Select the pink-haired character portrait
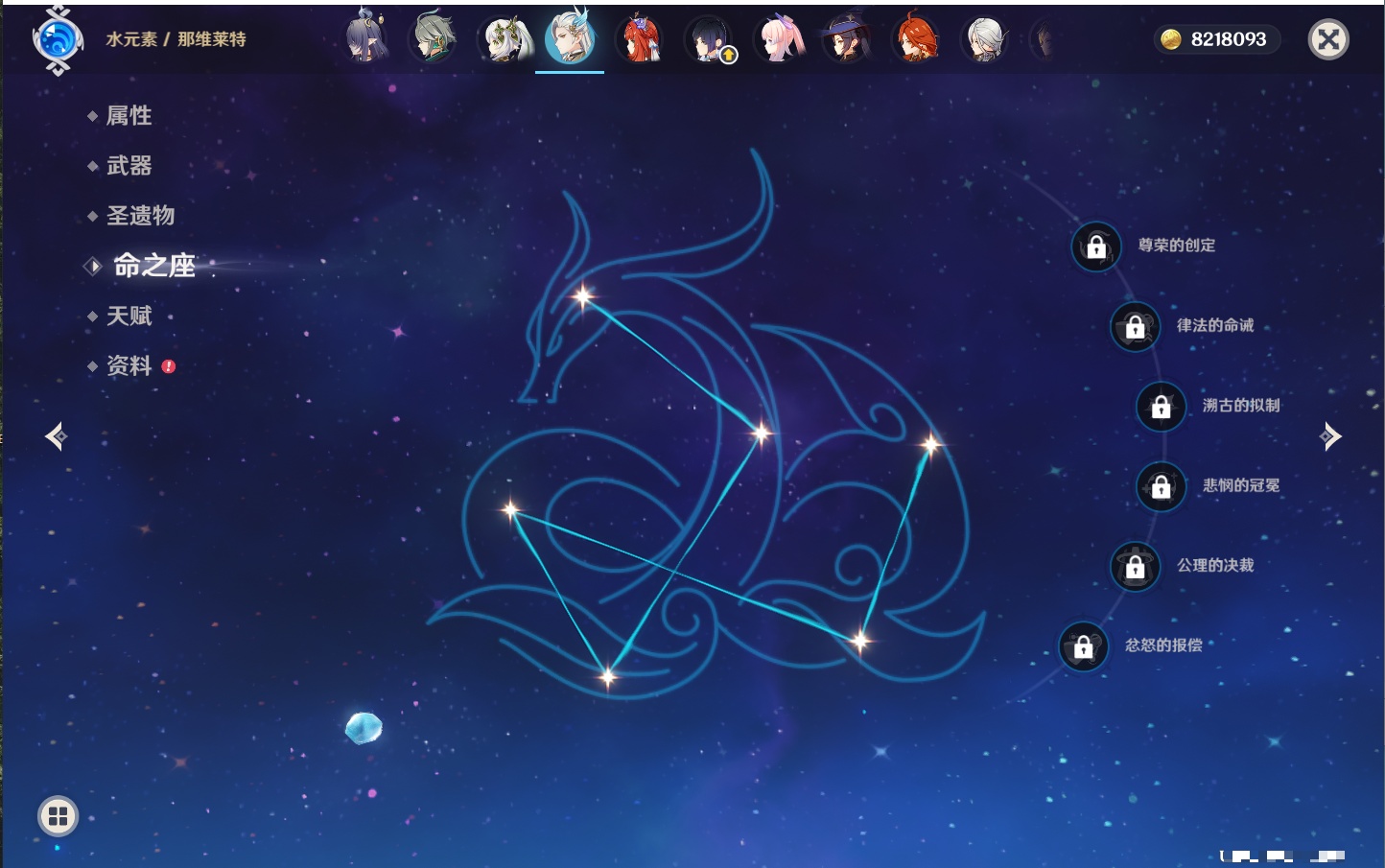 [x=779, y=38]
